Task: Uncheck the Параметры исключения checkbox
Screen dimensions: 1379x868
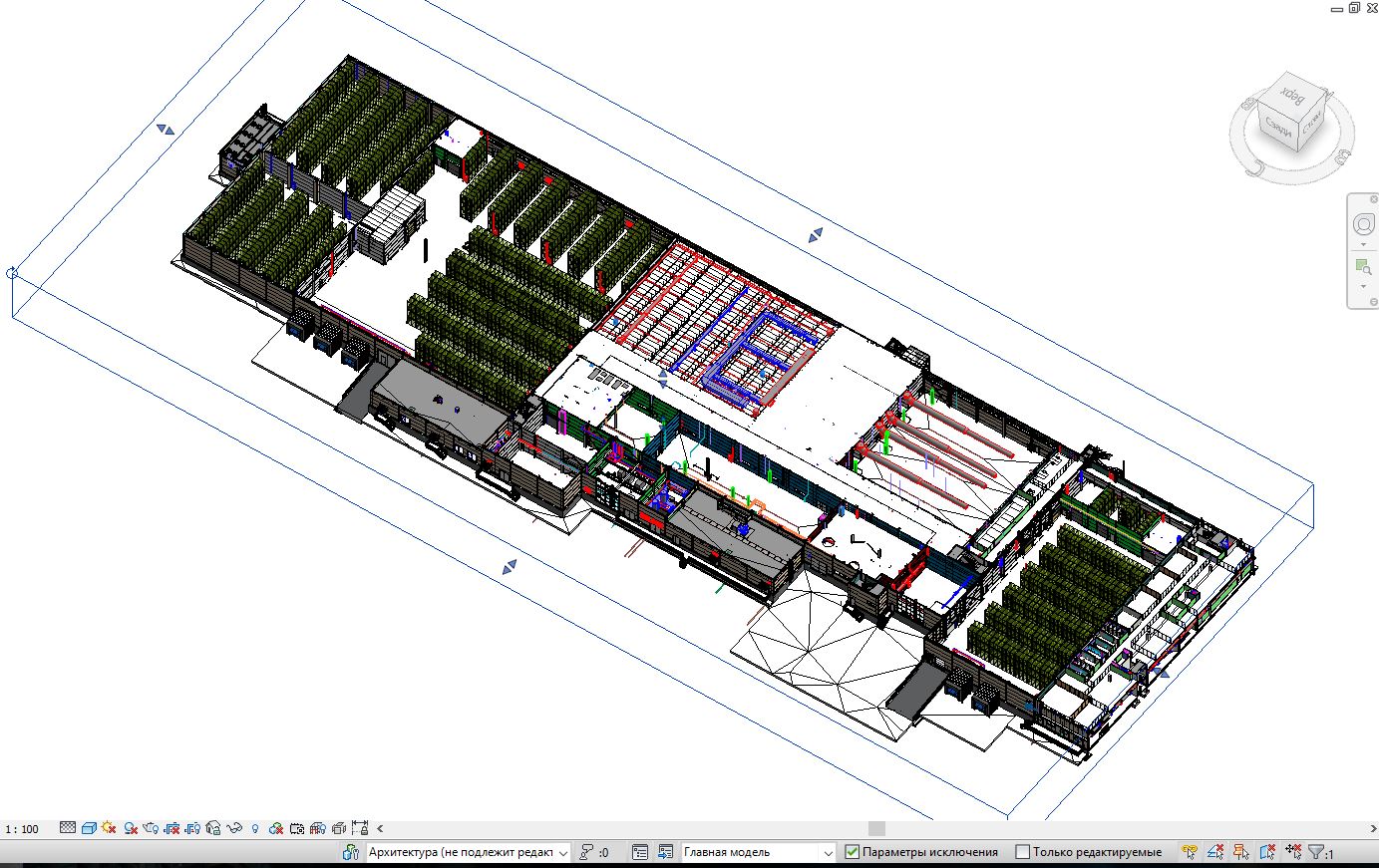Action: coord(853,853)
